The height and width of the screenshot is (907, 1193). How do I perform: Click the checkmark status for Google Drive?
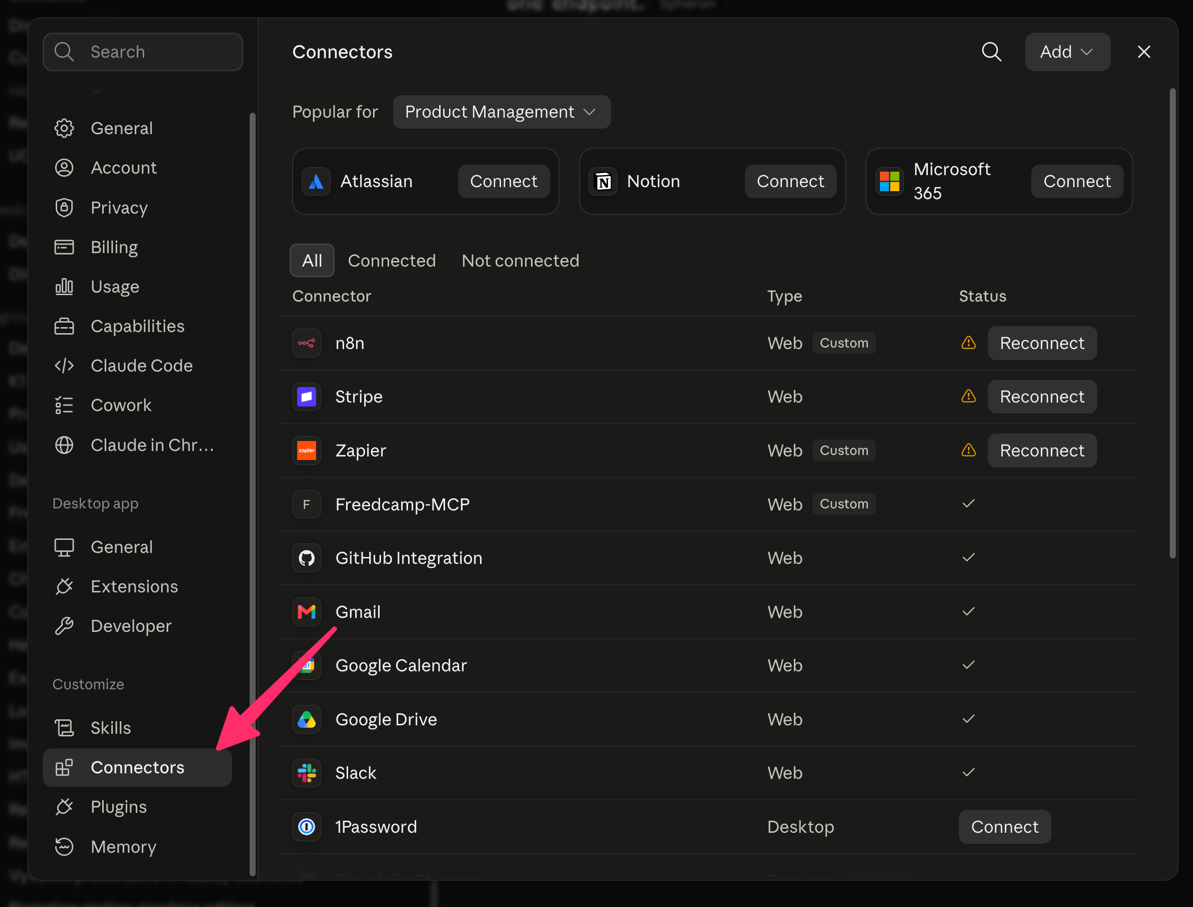(x=968, y=718)
